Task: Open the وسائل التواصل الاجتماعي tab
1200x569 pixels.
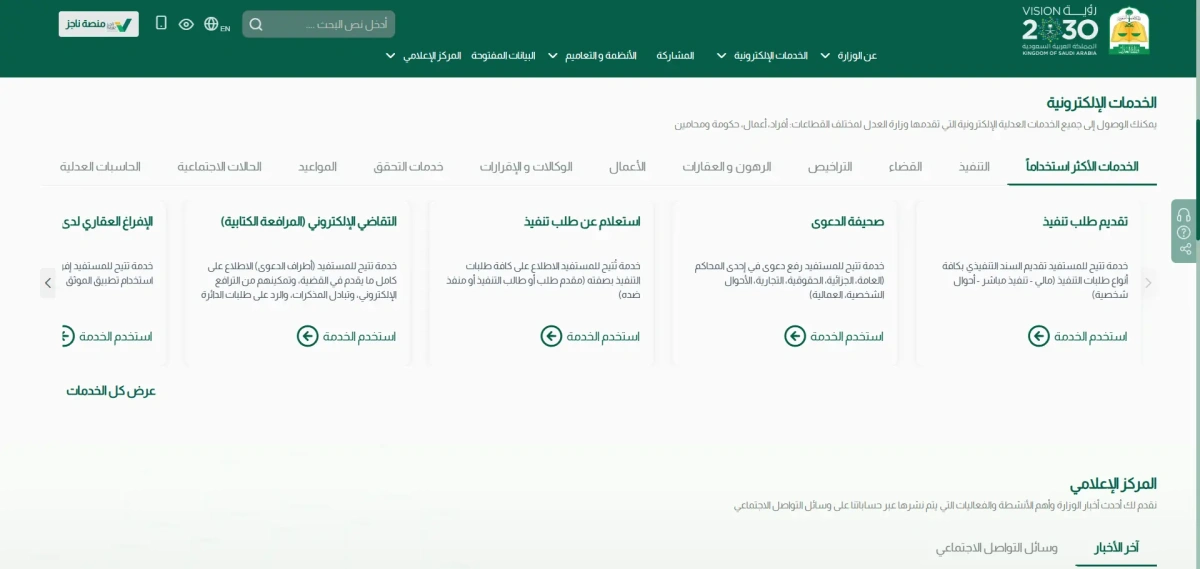Action: click(x=996, y=548)
